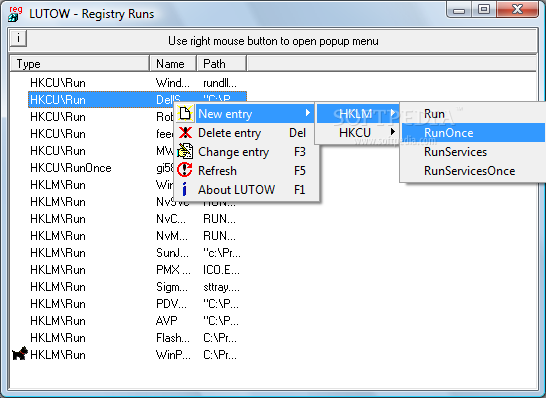
Task: Click the red Refresh arrow icon
Action: (x=185, y=170)
